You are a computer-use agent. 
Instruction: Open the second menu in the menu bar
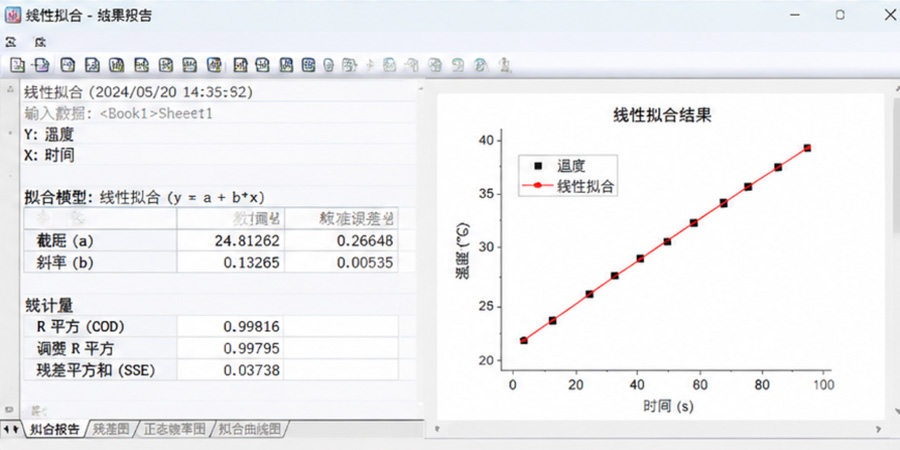pyautogui.click(x=40, y=42)
